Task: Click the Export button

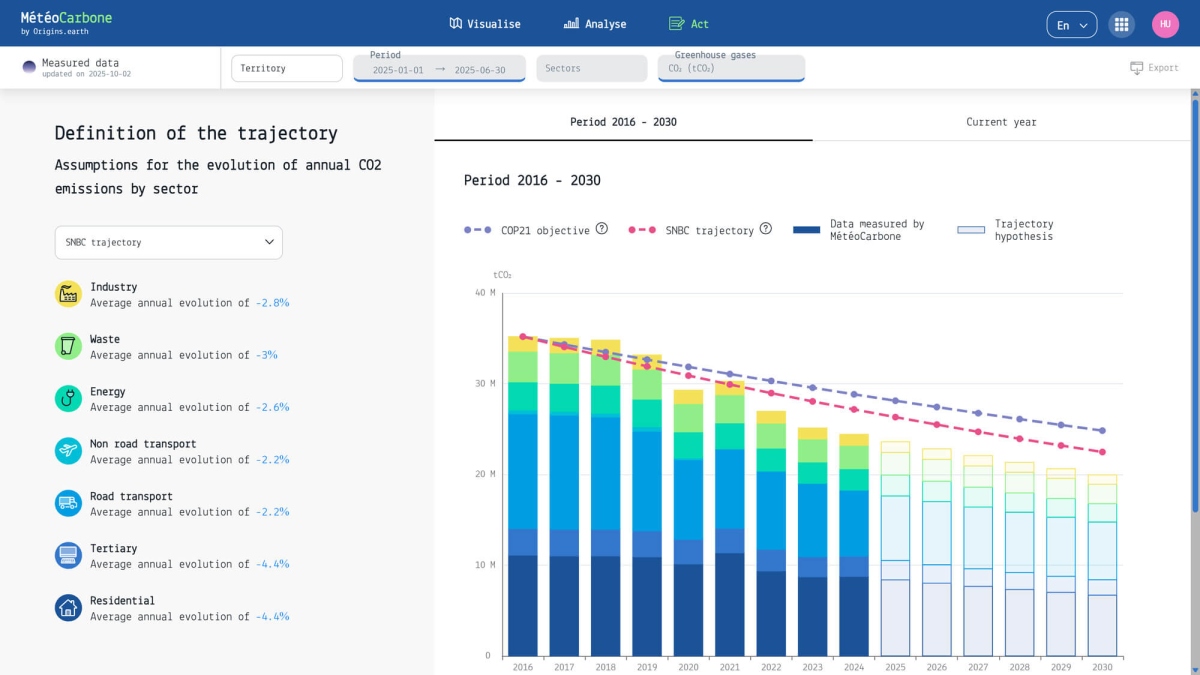Action: pos(1154,68)
